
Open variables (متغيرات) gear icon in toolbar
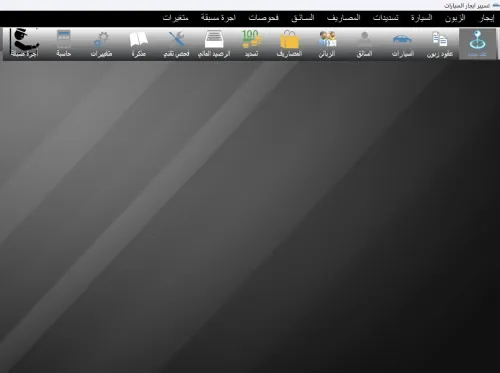[101, 44]
